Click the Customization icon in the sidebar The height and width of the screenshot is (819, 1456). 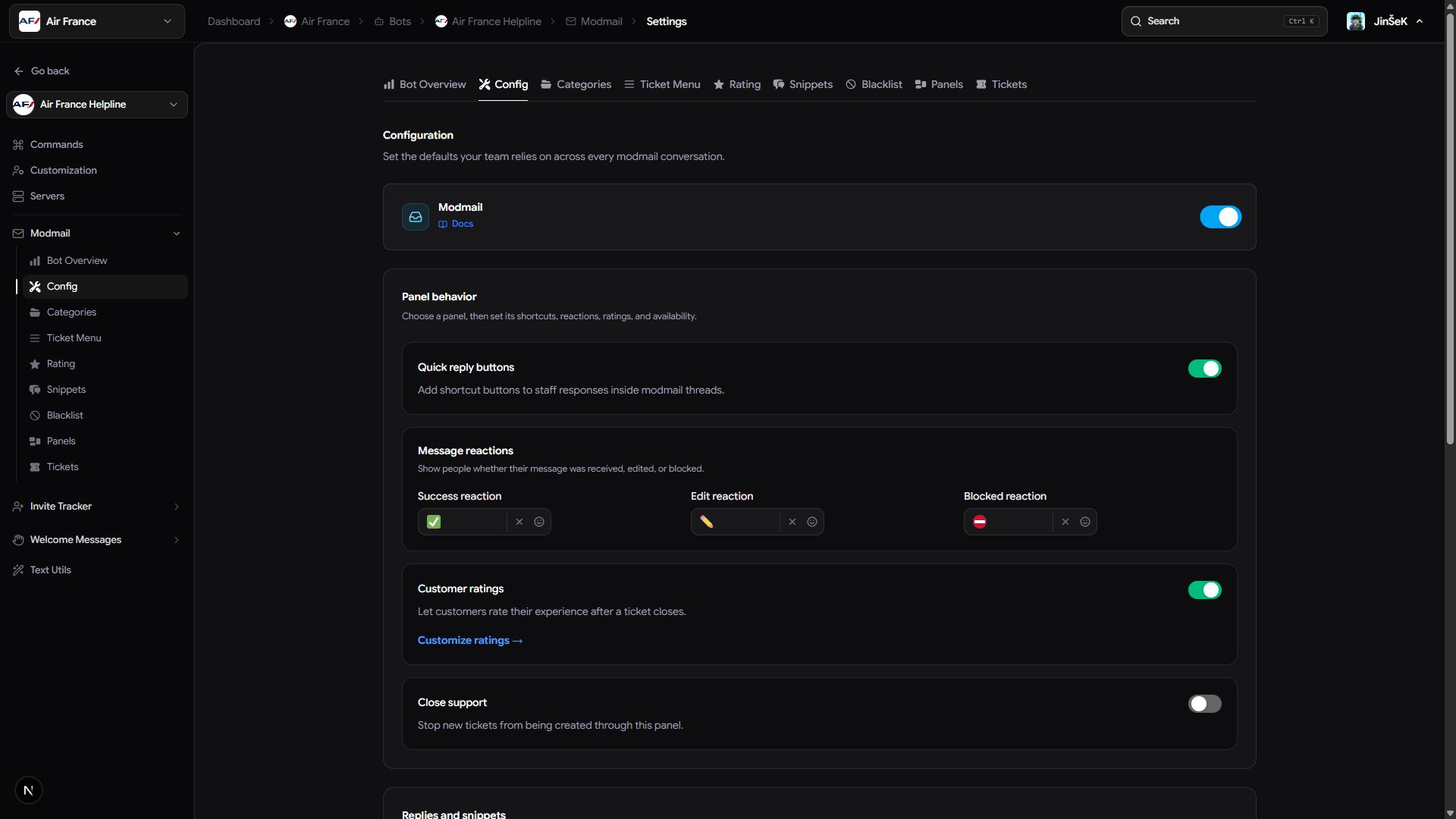click(18, 171)
